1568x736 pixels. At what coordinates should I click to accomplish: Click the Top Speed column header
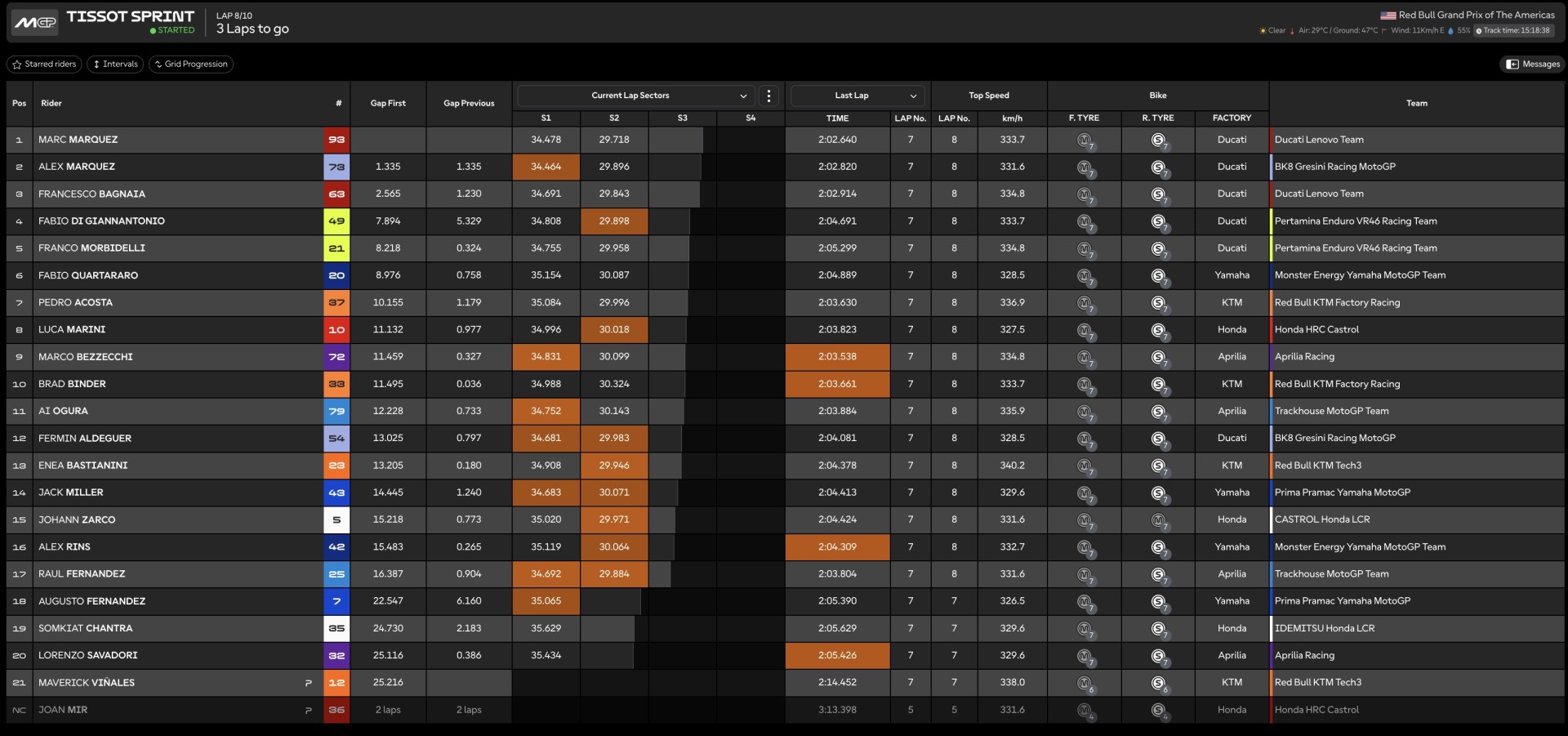[x=989, y=96]
